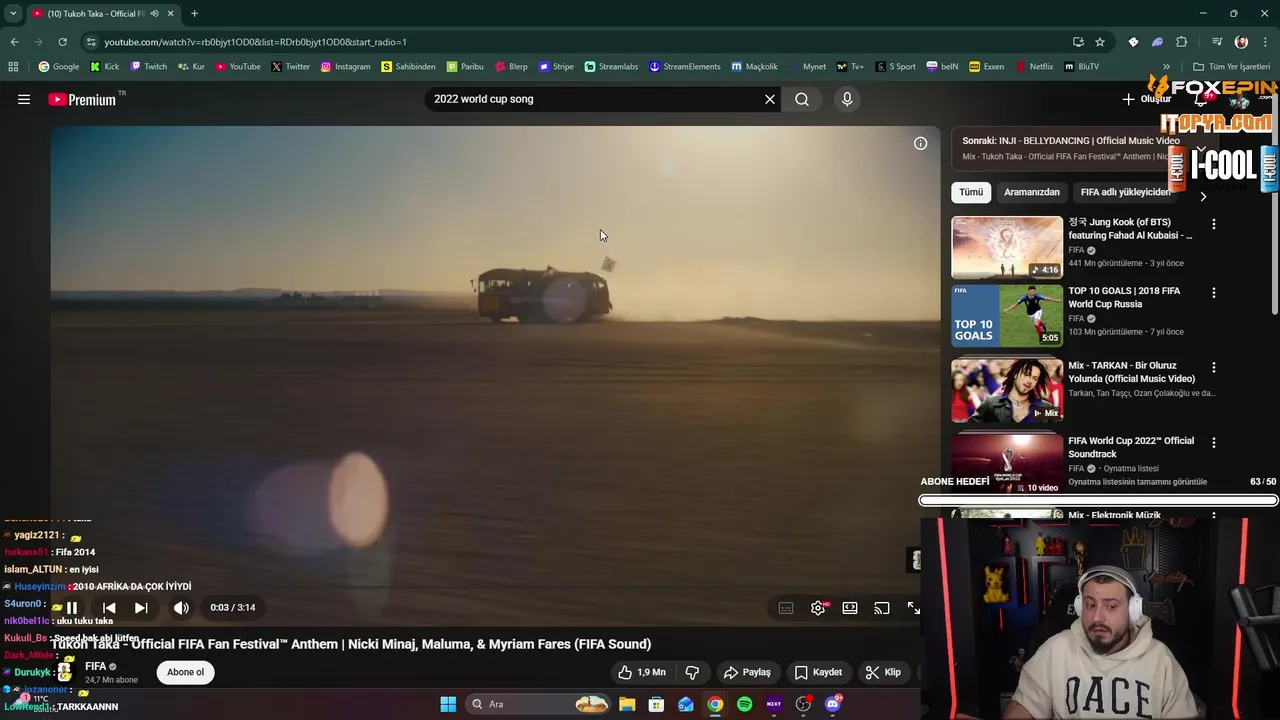Open a new browser tab

(194, 13)
